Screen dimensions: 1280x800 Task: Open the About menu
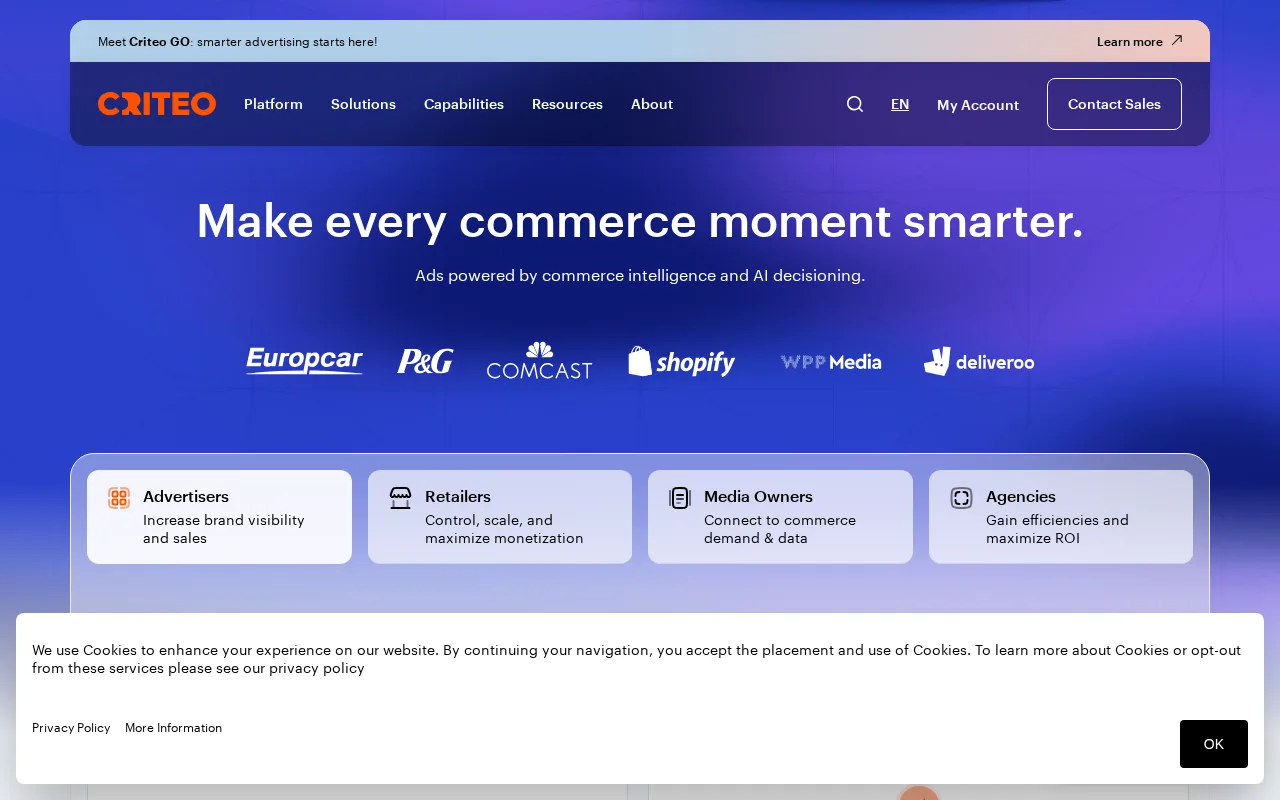[652, 104]
